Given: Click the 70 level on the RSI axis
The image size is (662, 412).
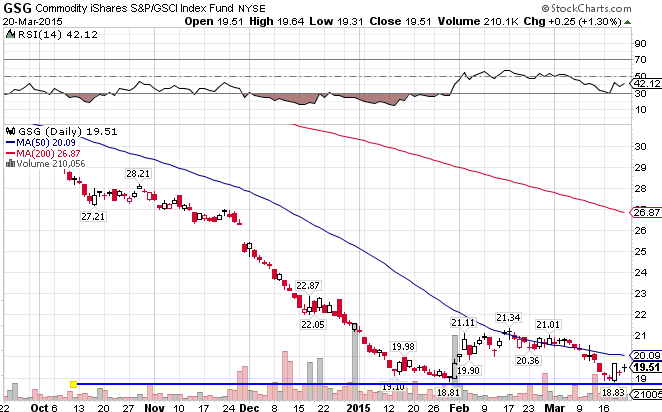Looking at the screenshot, I should click(640, 60).
